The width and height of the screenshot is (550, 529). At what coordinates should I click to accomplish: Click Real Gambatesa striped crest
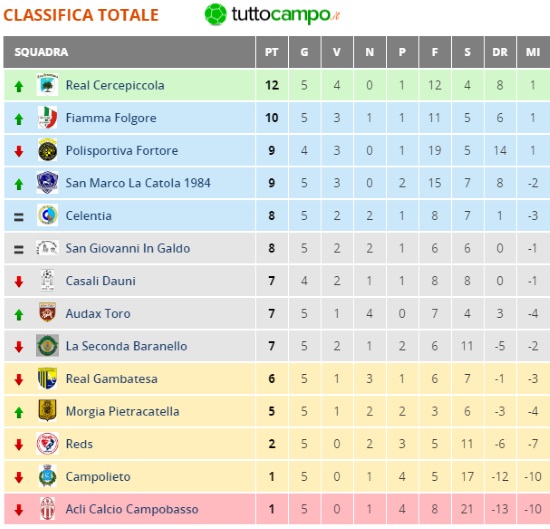47,378
